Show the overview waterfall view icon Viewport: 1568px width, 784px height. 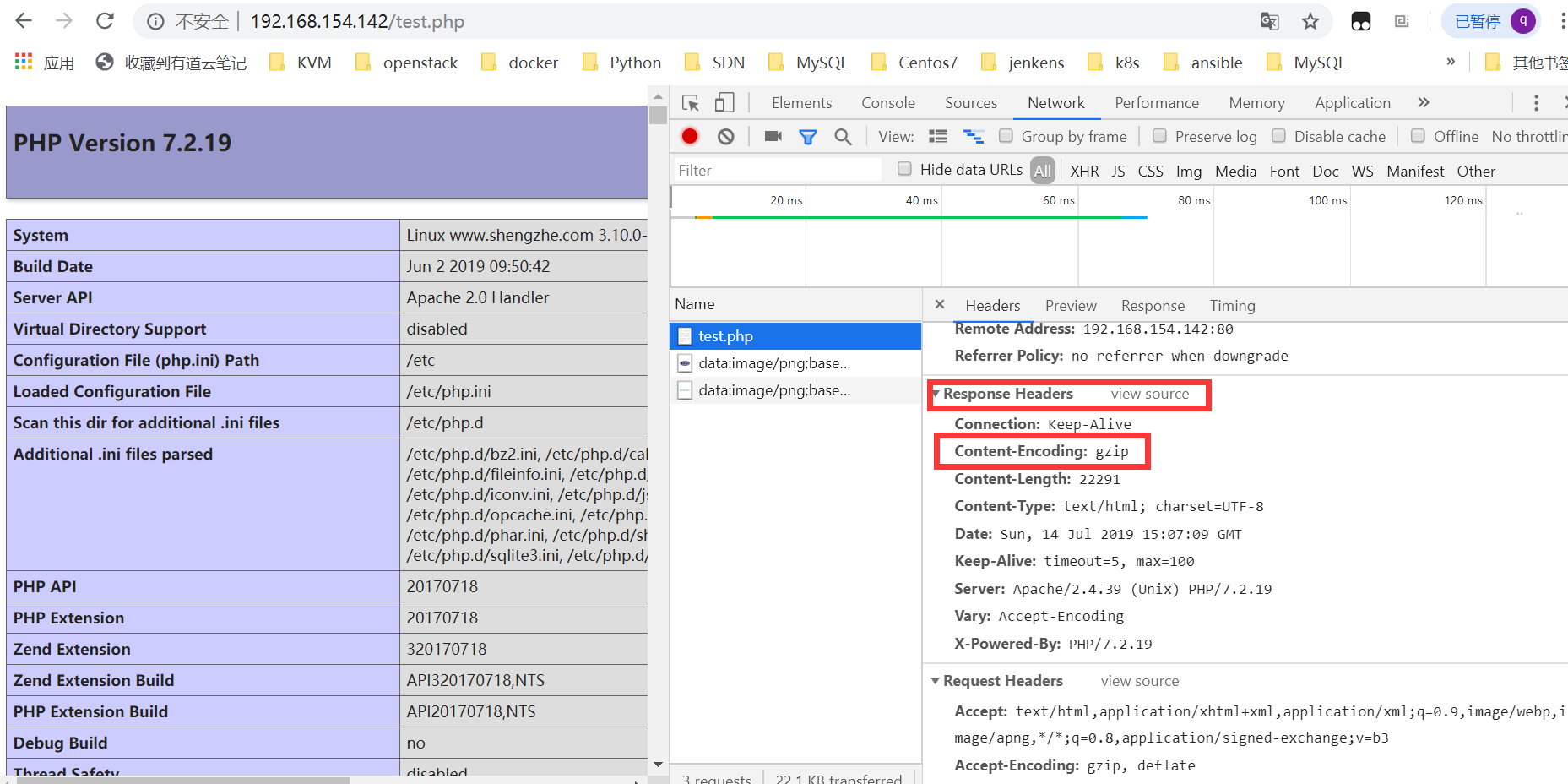974,136
